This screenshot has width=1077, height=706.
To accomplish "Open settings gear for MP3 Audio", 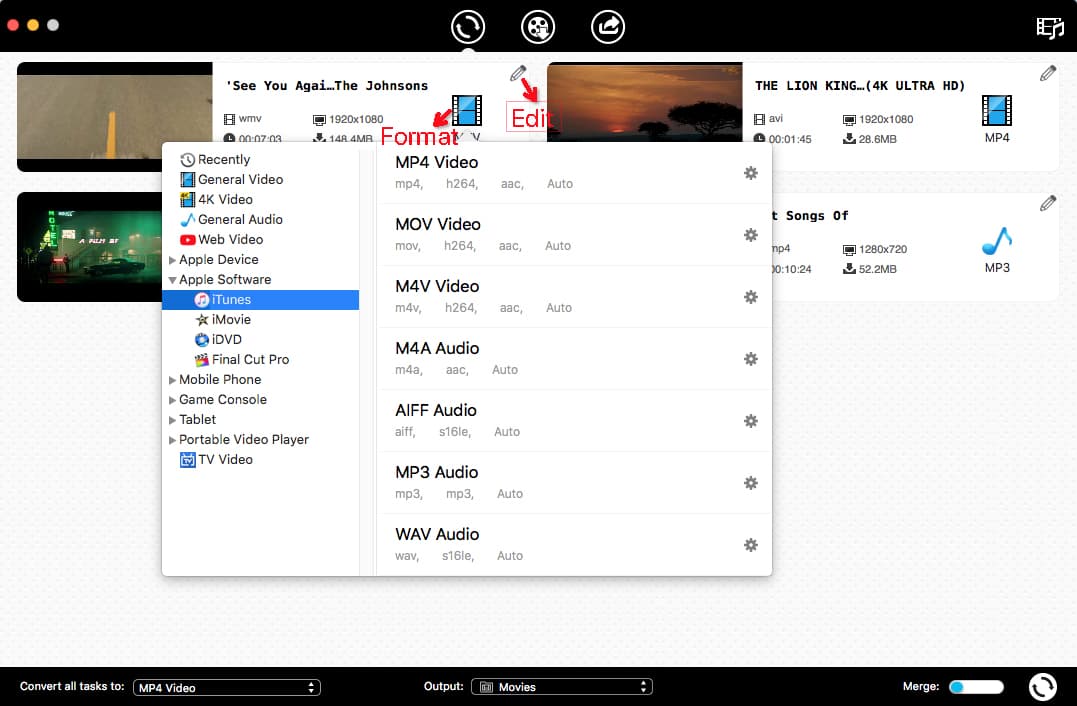I will (x=751, y=483).
